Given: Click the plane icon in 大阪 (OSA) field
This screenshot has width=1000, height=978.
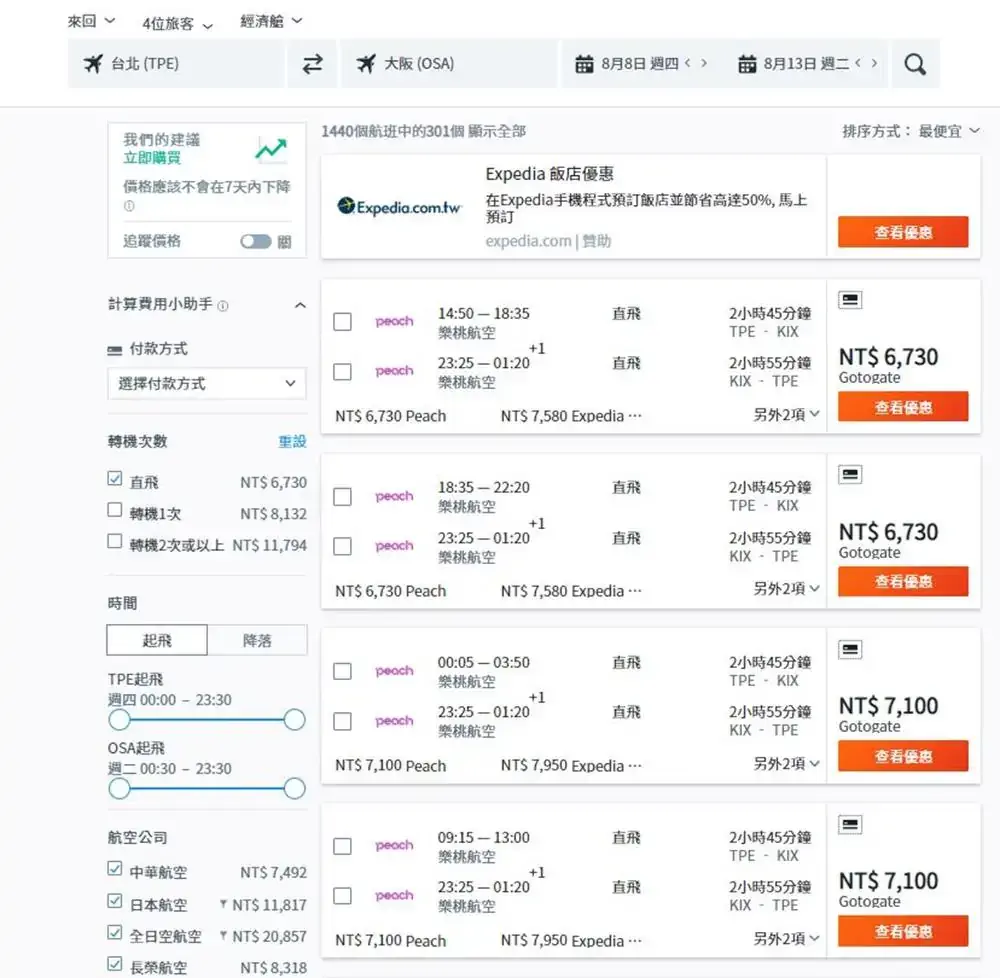Looking at the screenshot, I should tap(366, 64).
